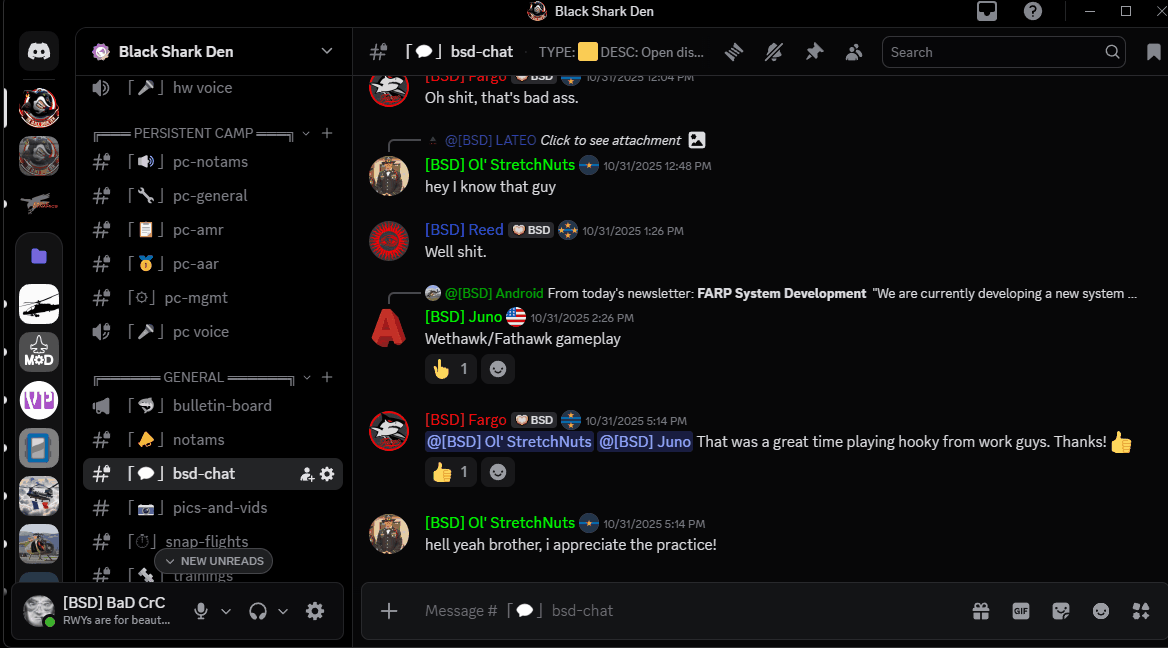Deafen using the headphones button
The width and height of the screenshot is (1168, 648).
pyautogui.click(x=258, y=611)
